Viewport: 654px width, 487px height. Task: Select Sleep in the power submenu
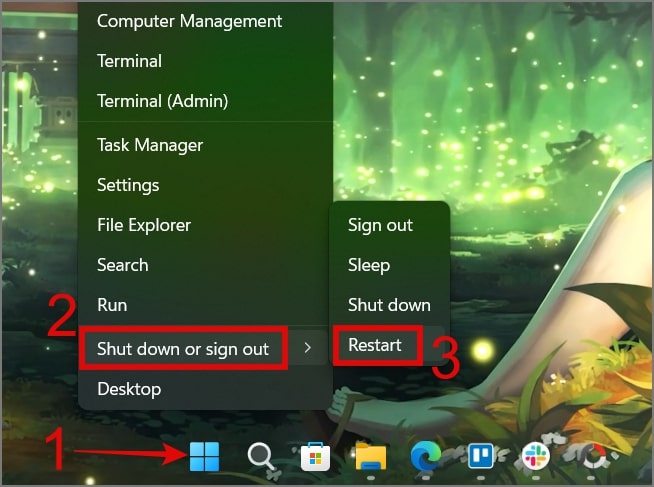pyautogui.click(x=369, y=265)
